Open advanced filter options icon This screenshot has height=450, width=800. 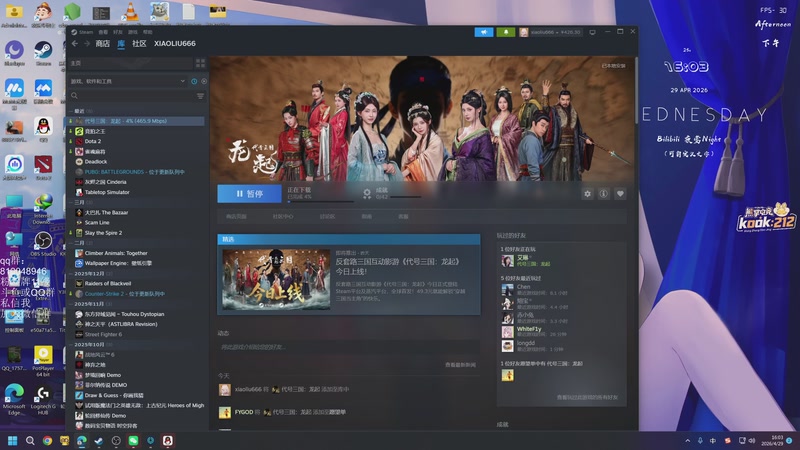[200, 96]
